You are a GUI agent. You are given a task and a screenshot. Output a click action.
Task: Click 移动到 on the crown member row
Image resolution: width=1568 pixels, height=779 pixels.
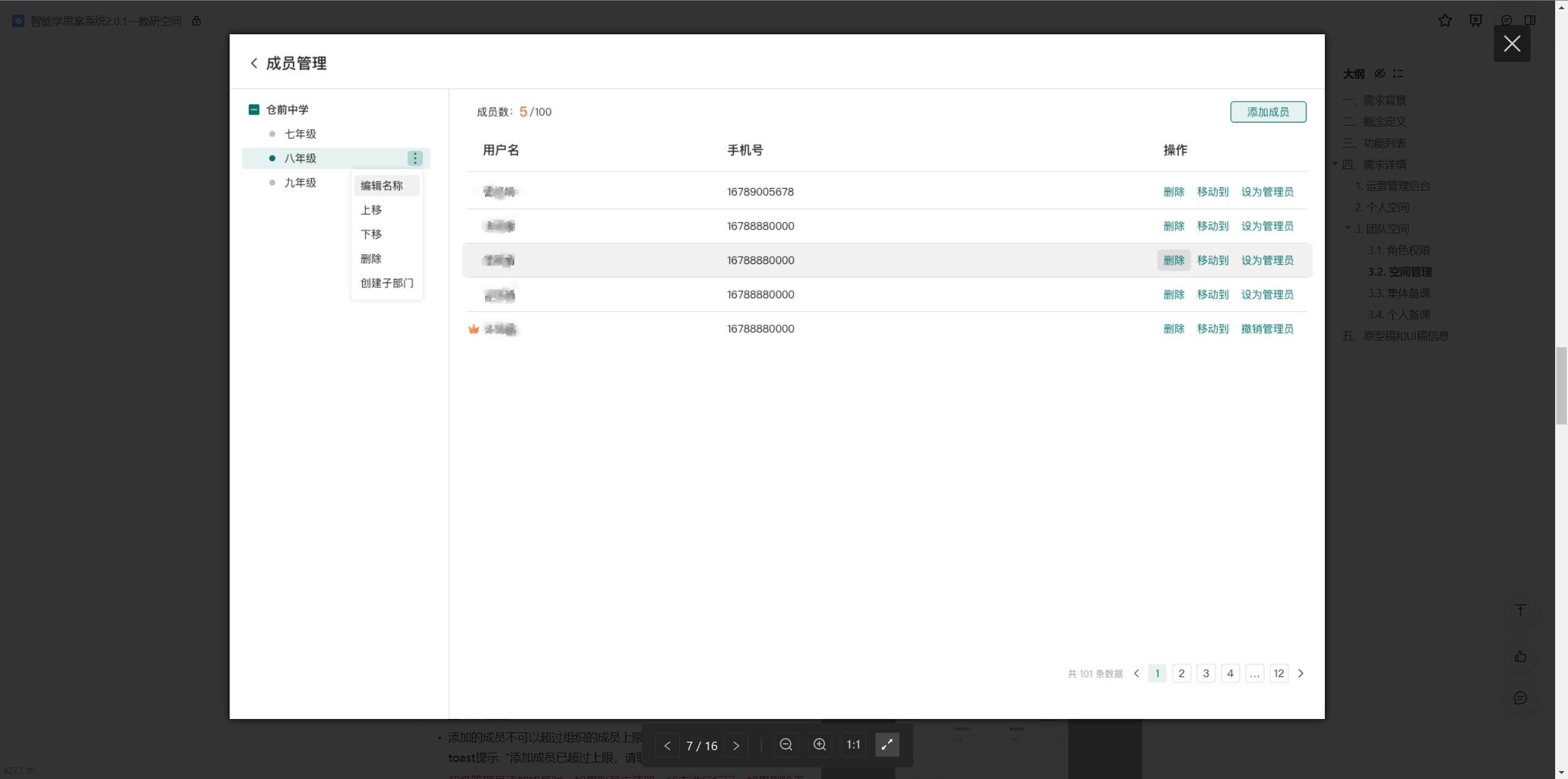pyautogui.click(x=1213, y=329)
